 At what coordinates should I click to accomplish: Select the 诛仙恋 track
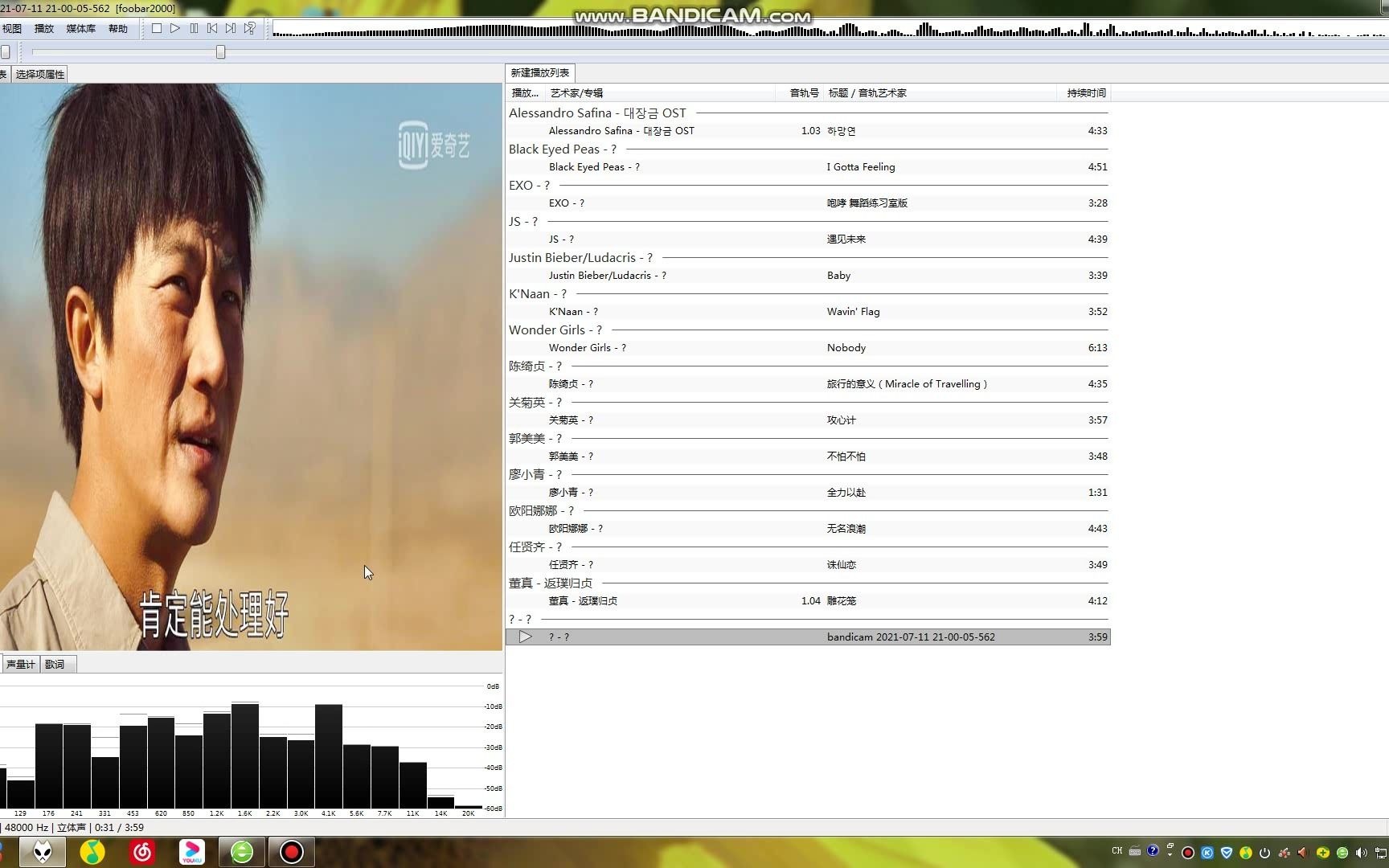[x=808, y=564]
